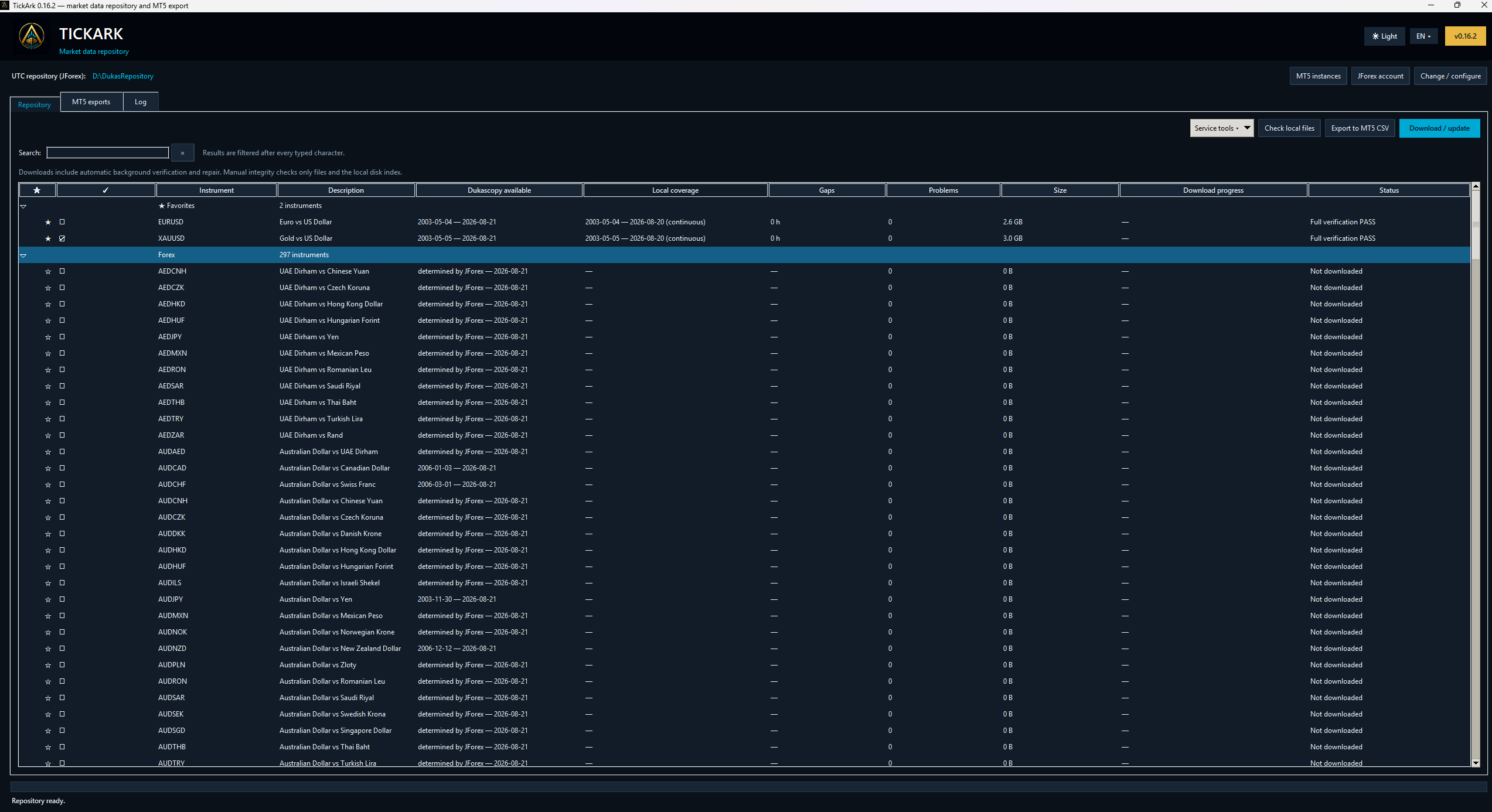Star the AEDSAR instrument as favorite
The image size is (1492, 812).
[48, 386]
